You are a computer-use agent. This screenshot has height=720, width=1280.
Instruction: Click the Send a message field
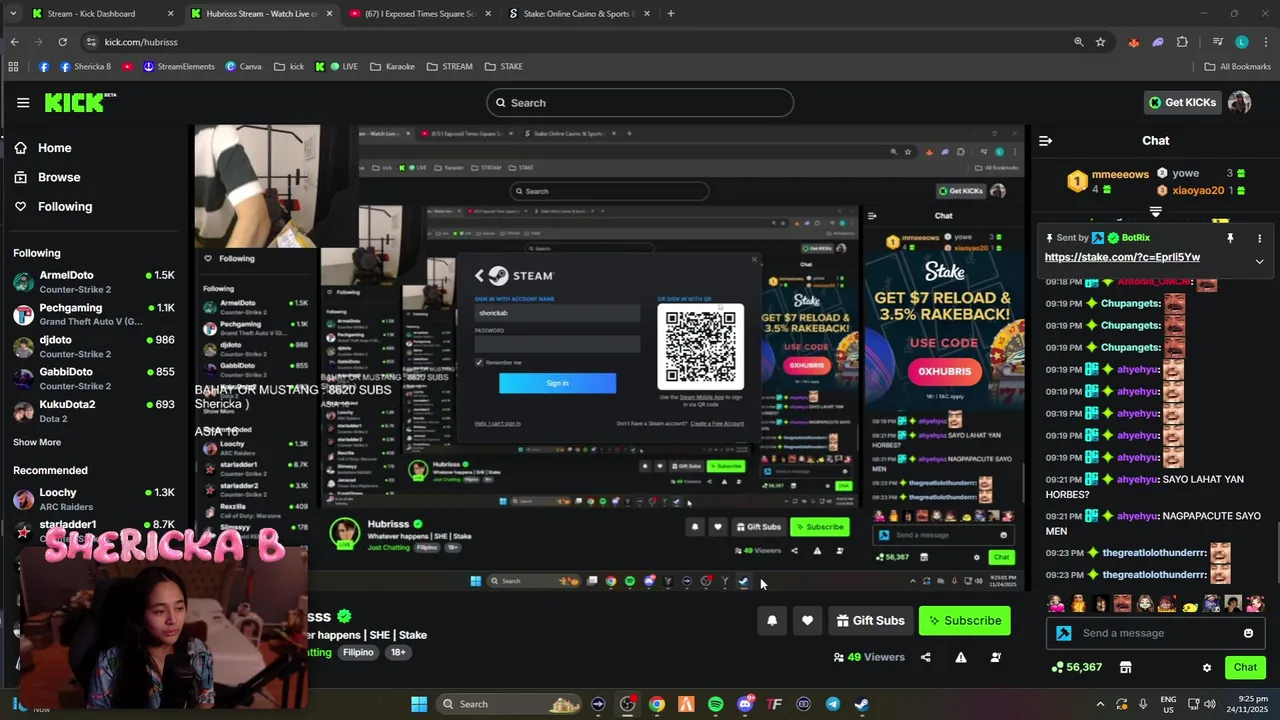click(x=1158, y=633)
